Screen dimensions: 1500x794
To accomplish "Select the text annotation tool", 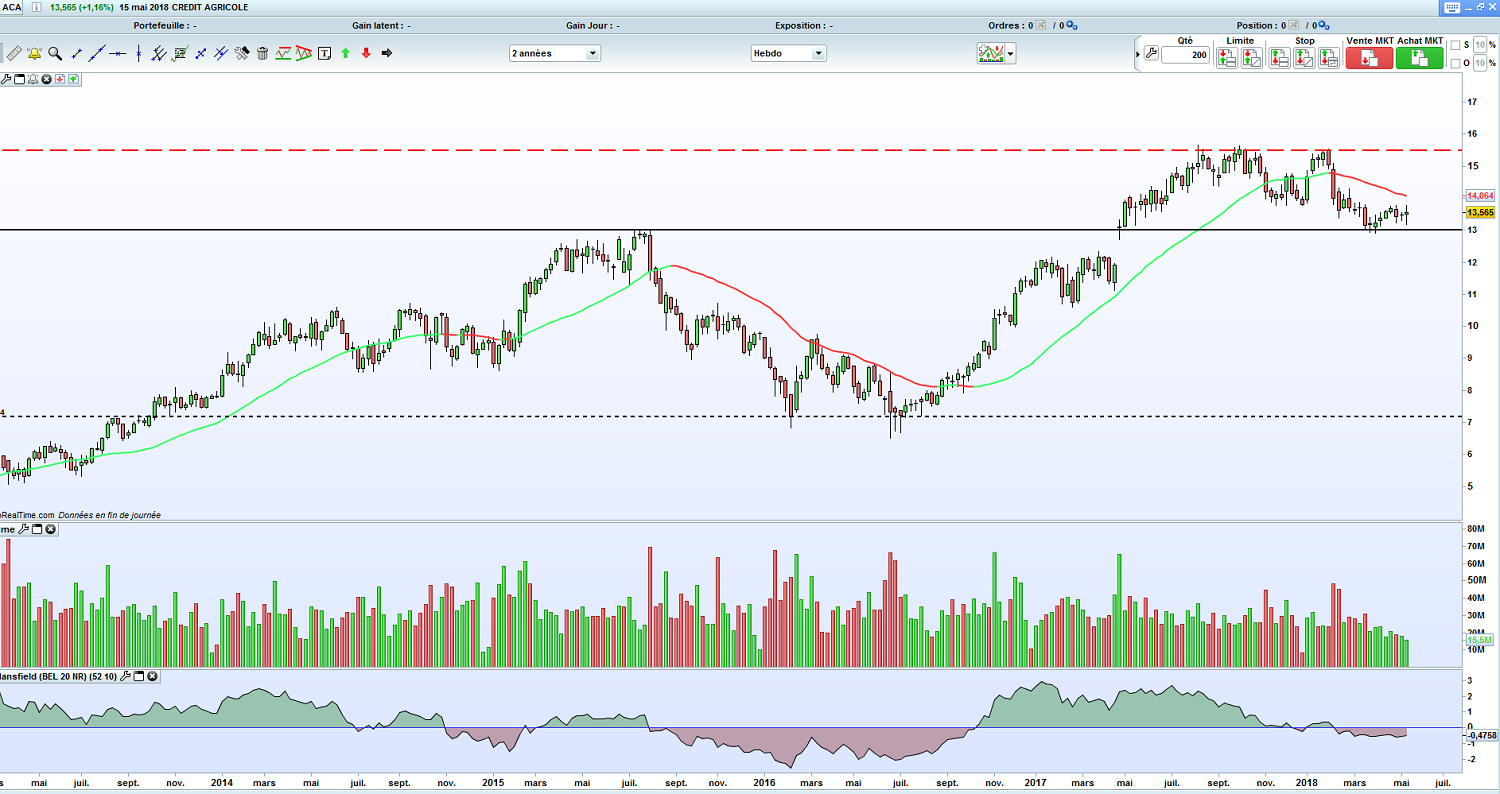I will tap(324, 53).
